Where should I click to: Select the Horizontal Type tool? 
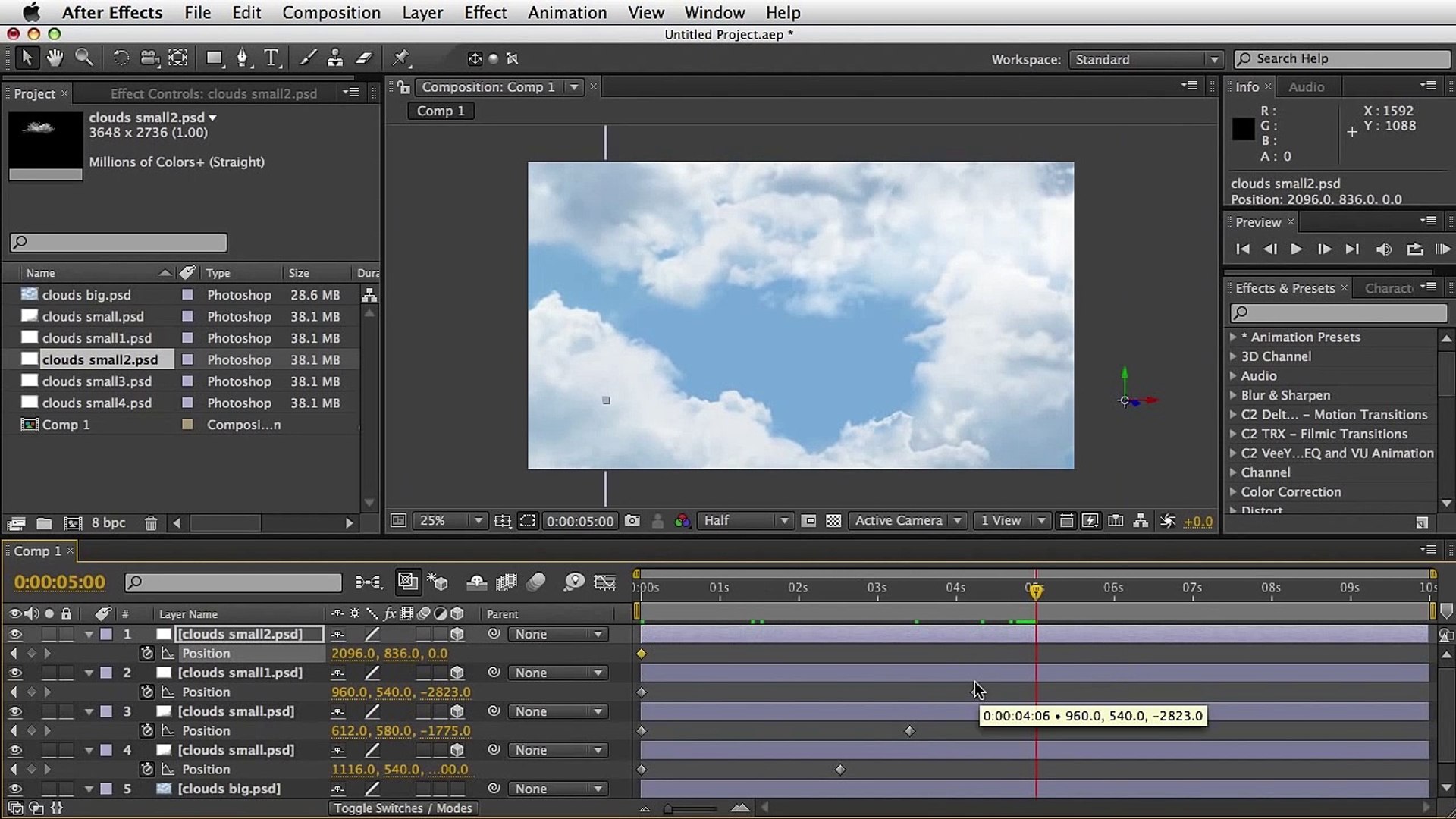(x=271, y=58)
